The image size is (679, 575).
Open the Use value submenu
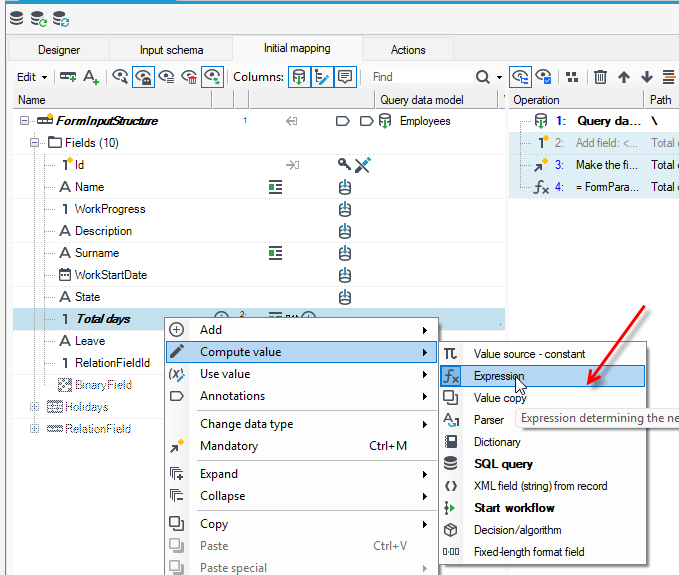(301, 374)
